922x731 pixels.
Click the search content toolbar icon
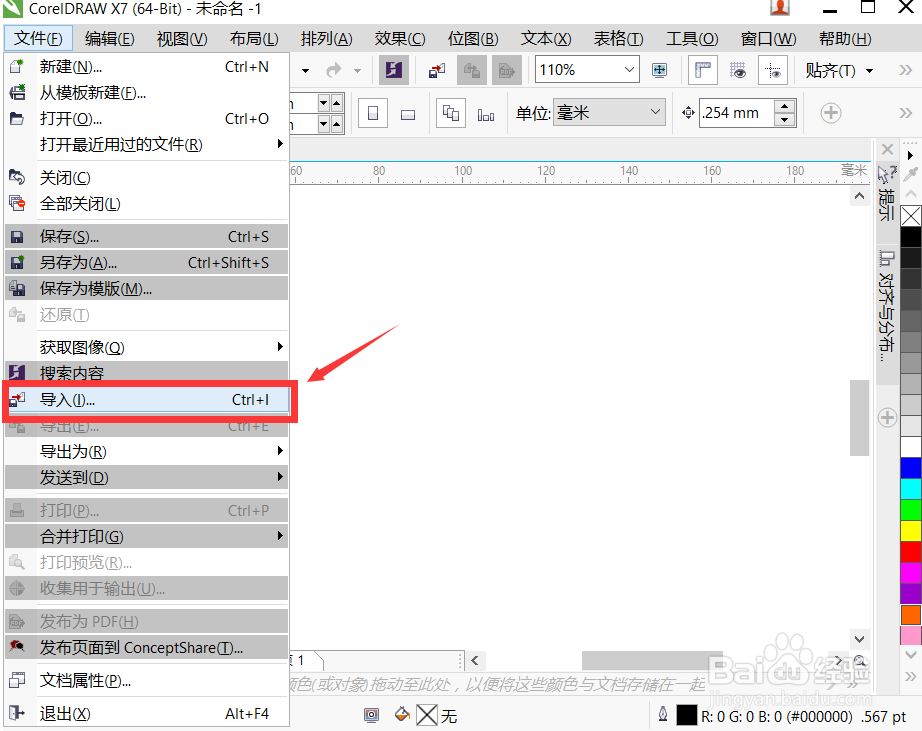[393, 71]
